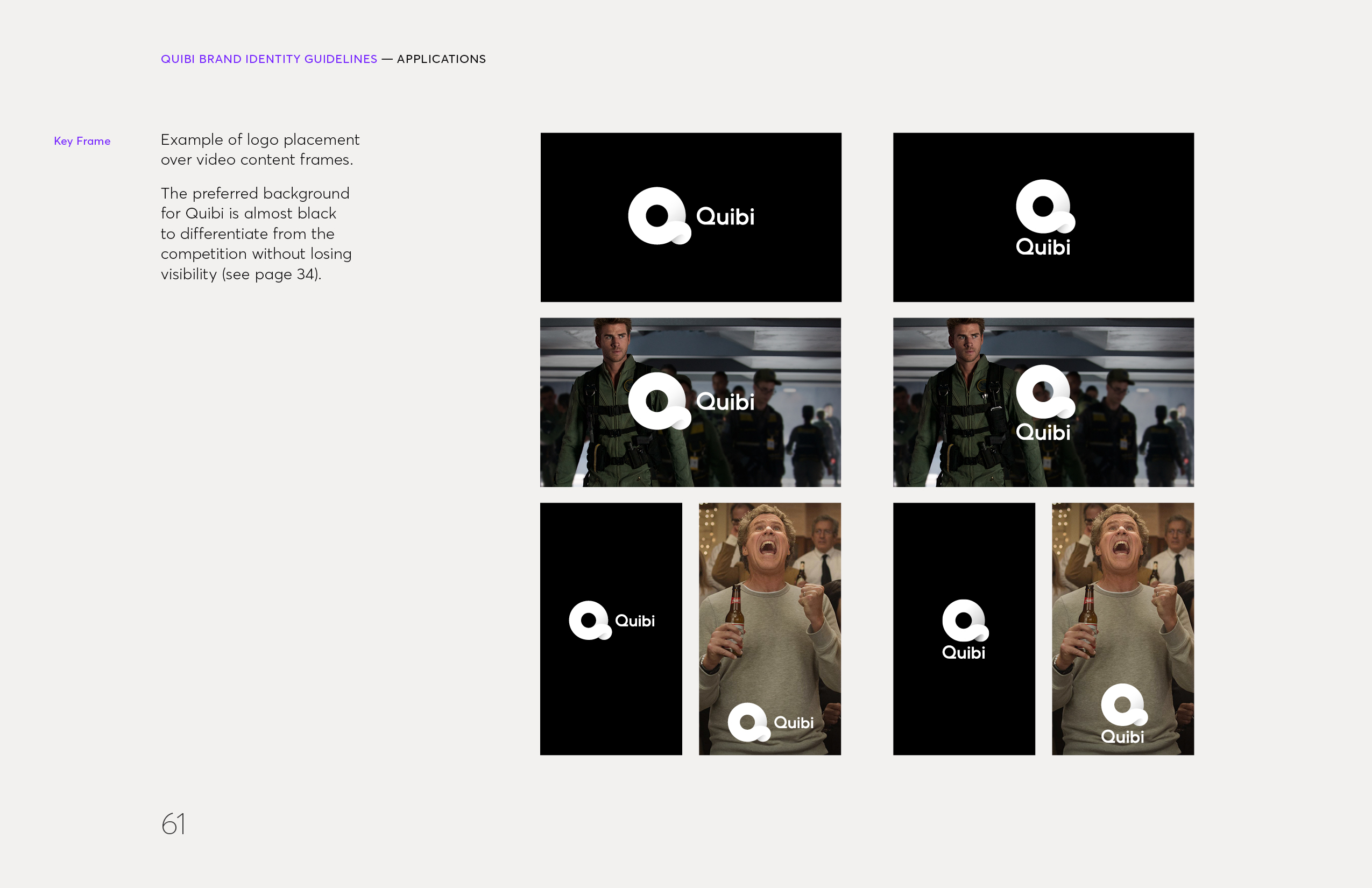Click the "APPLICATIONS" header word

(x=441, y=59)
